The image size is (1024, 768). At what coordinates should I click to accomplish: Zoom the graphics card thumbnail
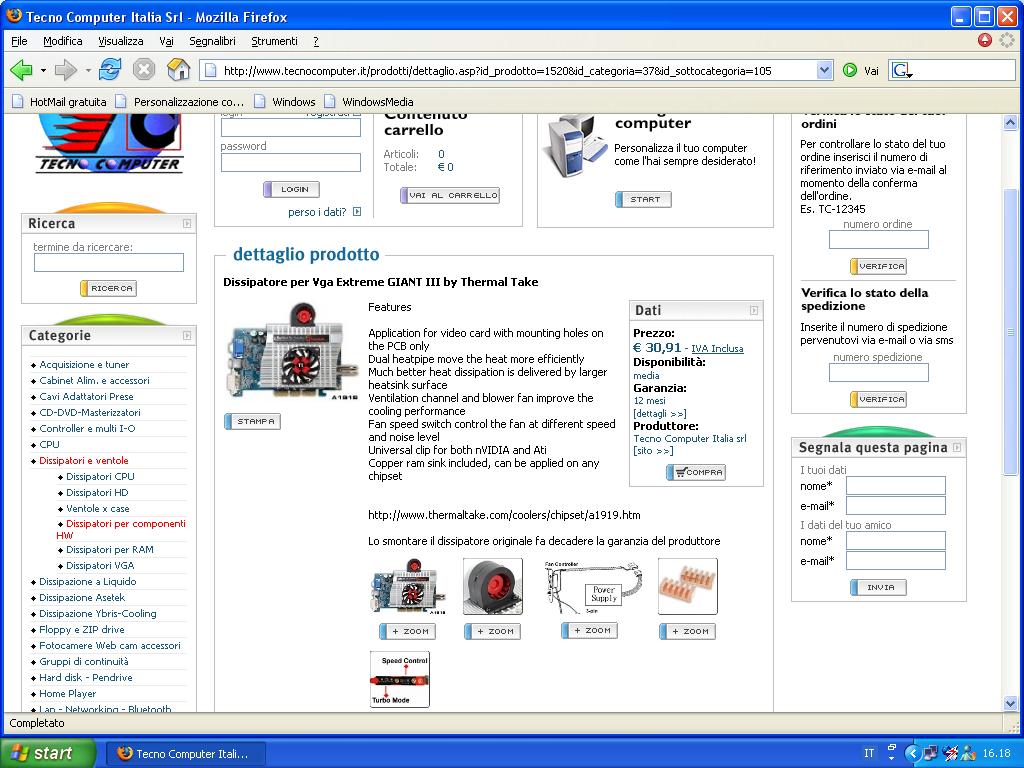pyautogui.click(x=408, y=632)
